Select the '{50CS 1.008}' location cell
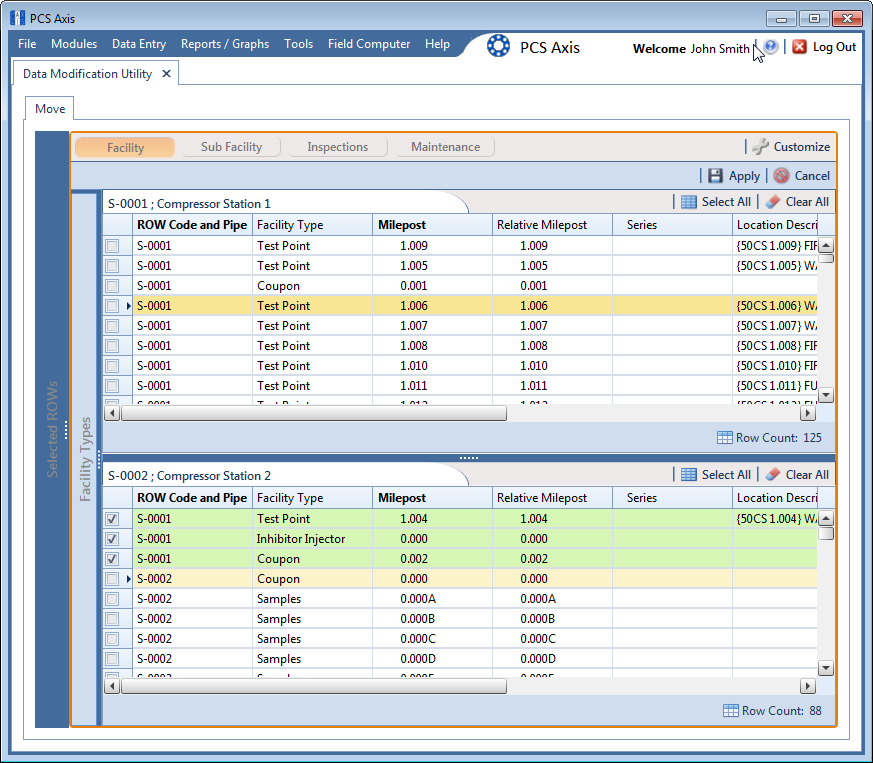Screen dimensions: 873x763 point(774,346)
